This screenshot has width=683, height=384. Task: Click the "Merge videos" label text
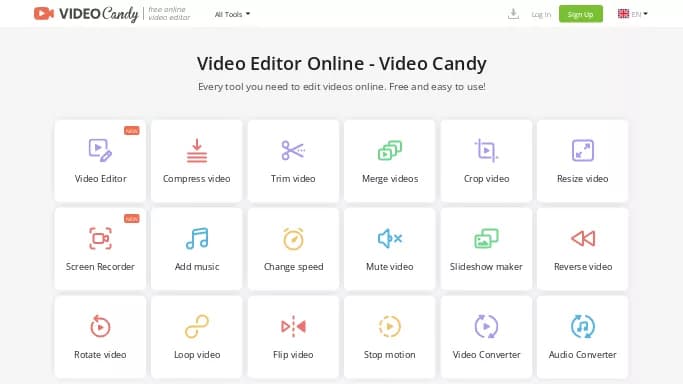(390, 179)
